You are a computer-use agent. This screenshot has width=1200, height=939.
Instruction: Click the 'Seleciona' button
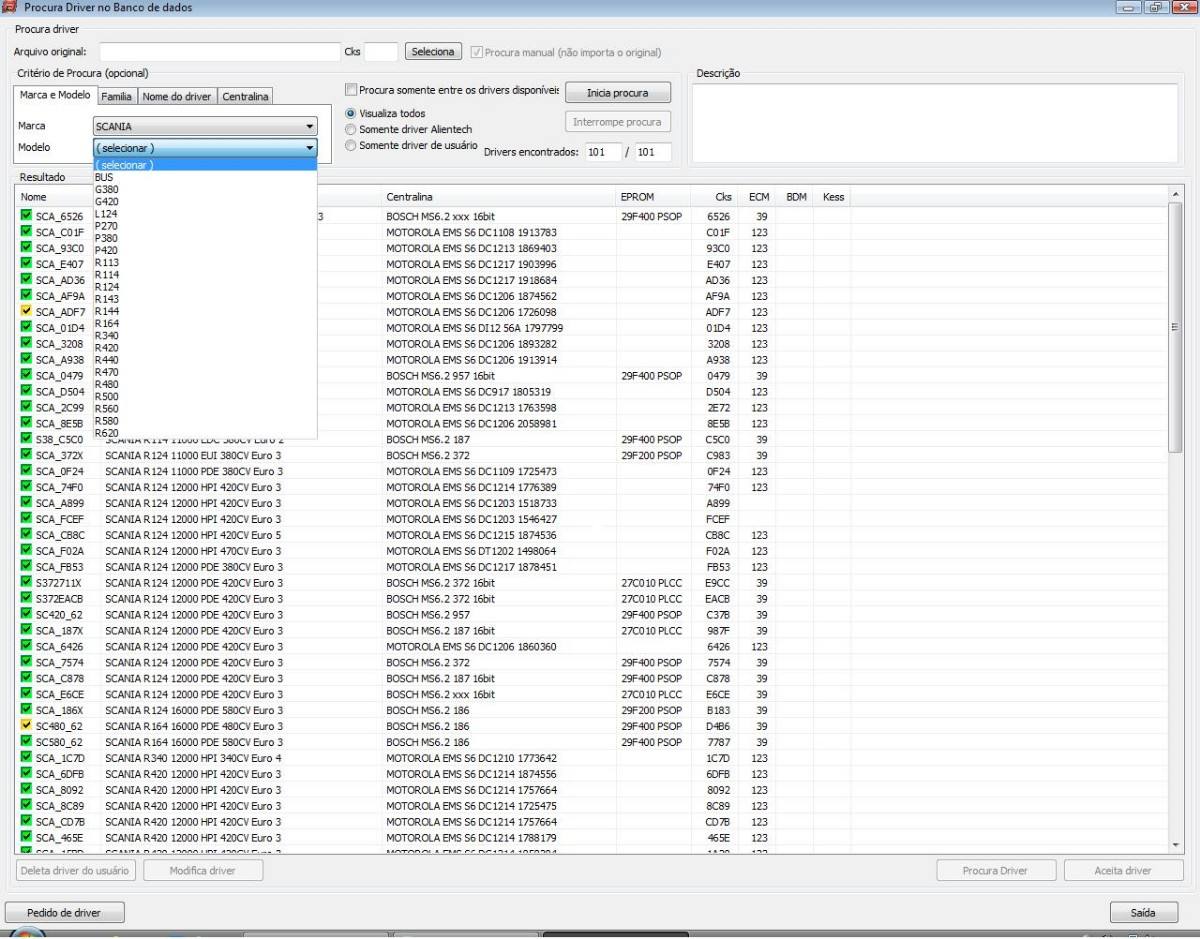tap(433, 52)
